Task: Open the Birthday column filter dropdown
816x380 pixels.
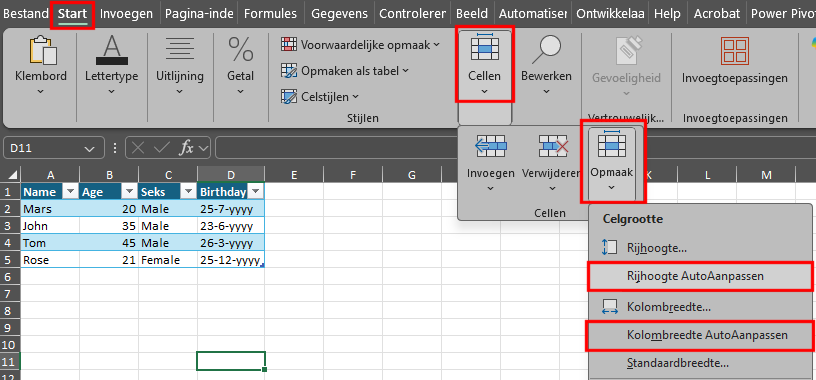Action: pyautogui.click(x=255, y=192)
